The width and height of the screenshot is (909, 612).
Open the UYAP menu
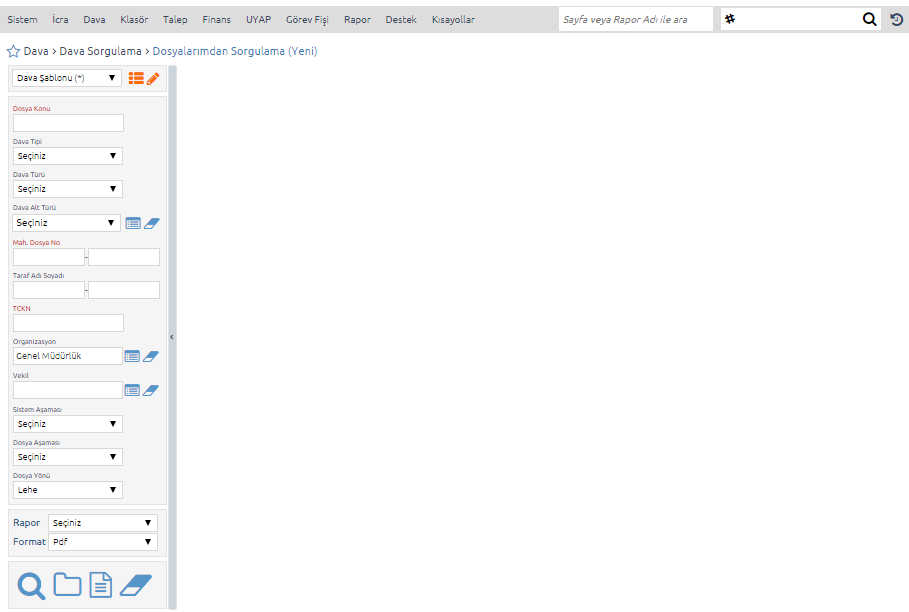[259, 20]
